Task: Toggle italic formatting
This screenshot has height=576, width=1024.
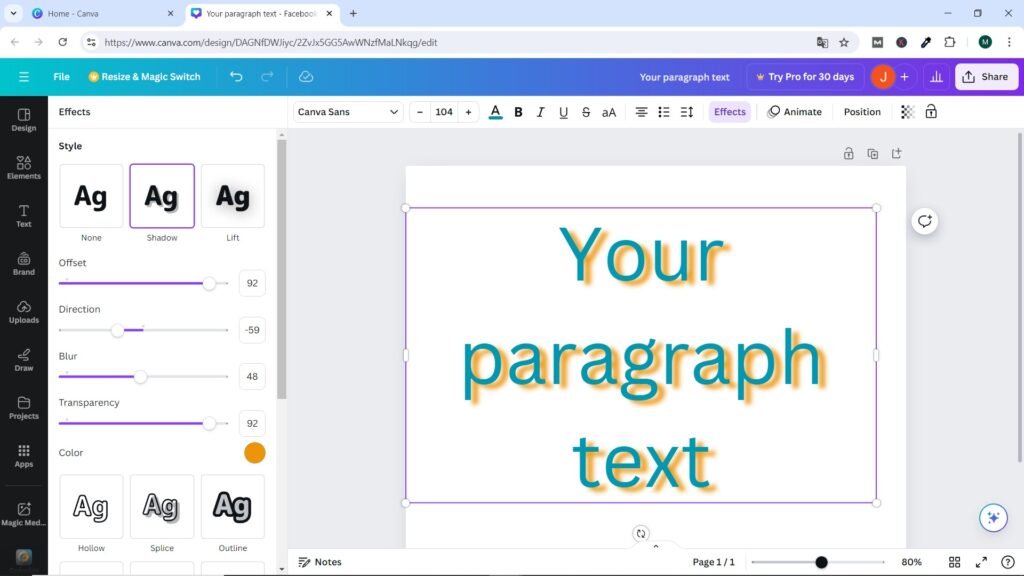Action: click(x=540, y=112)
